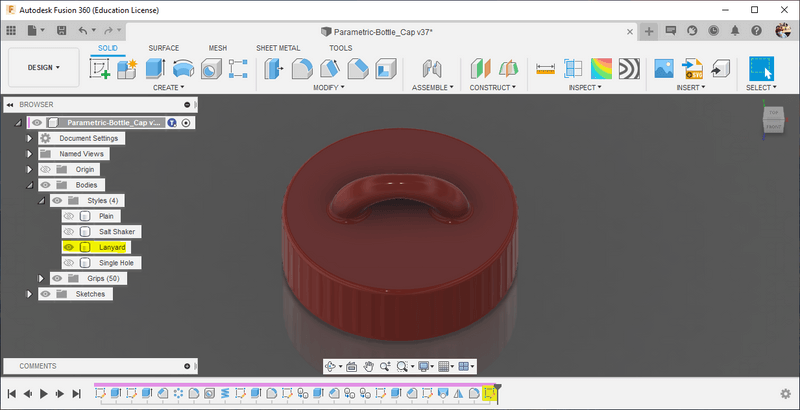The image size is (800, 410).
Task: Open the MODIFY dropdown menu
Action: (x=329, y=88)
